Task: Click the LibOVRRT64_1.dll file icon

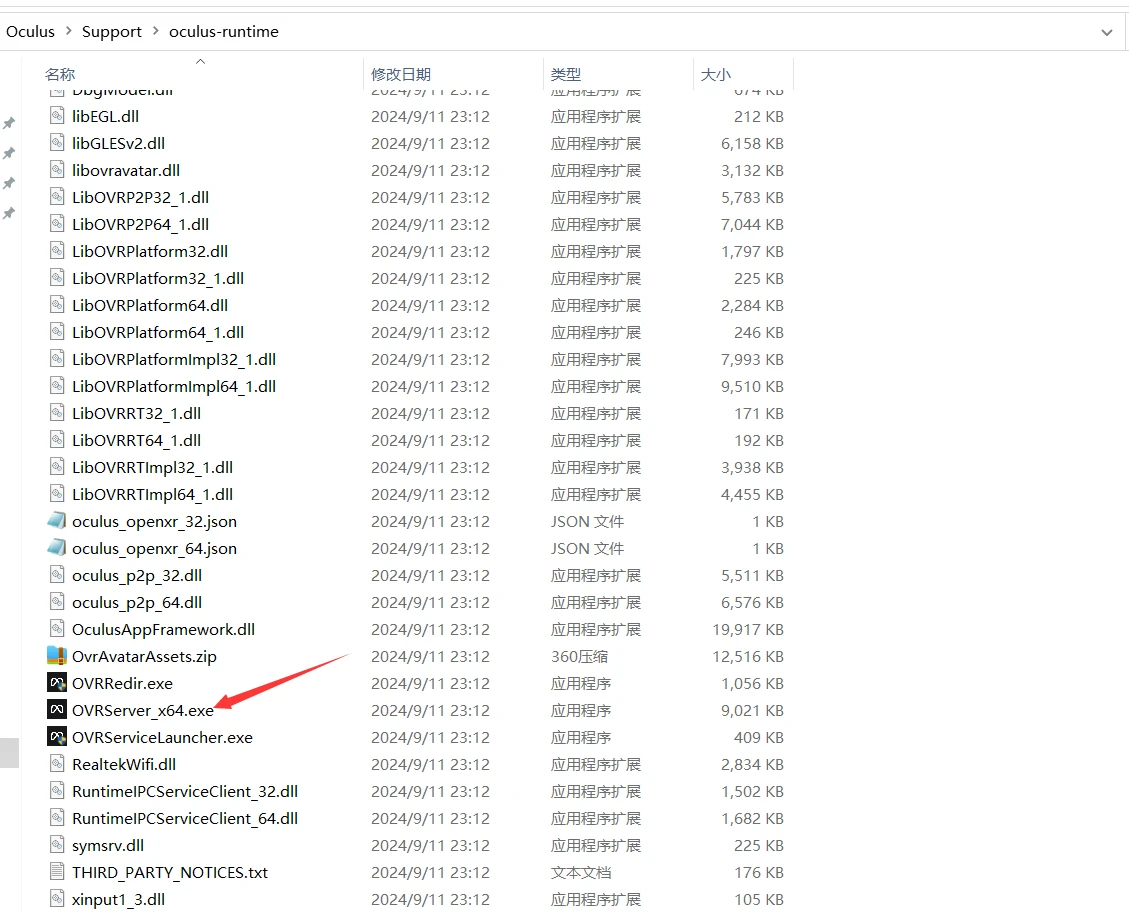Action: pyautogui.click(x=57, y=440)
